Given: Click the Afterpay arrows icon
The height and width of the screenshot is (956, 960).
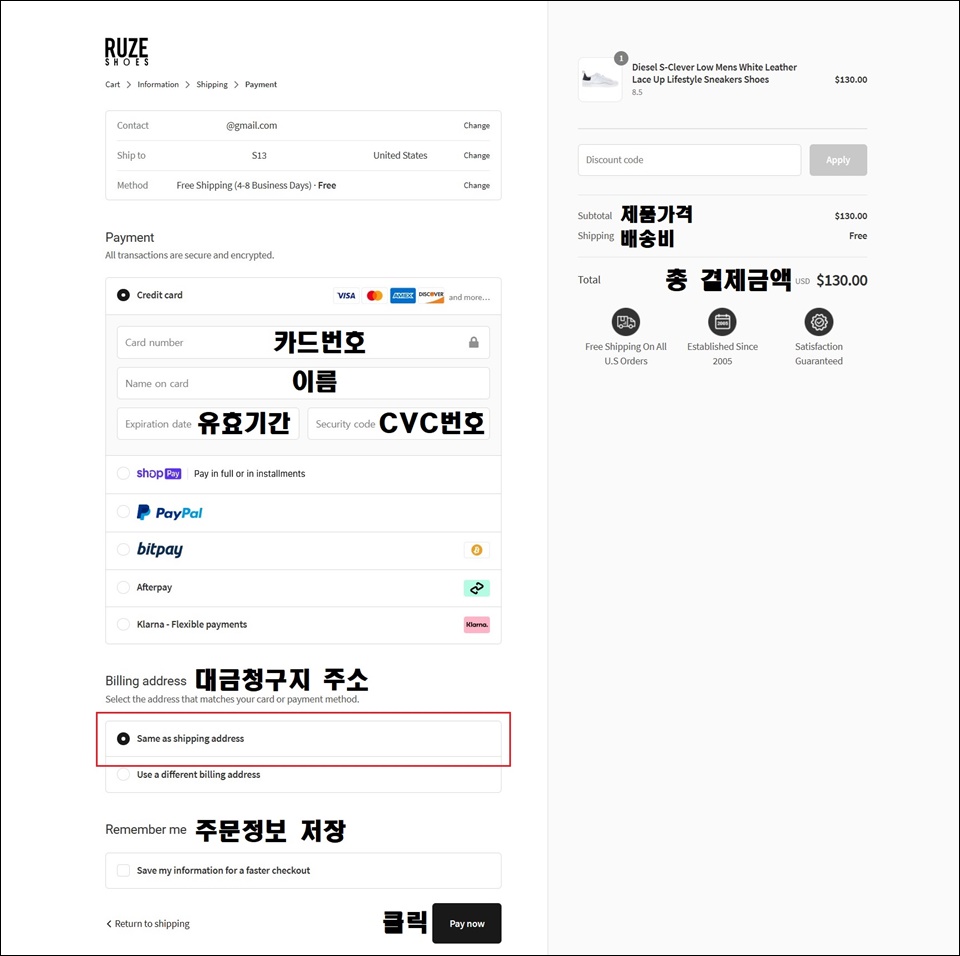Looking at the screenshot, I should 477,588.
